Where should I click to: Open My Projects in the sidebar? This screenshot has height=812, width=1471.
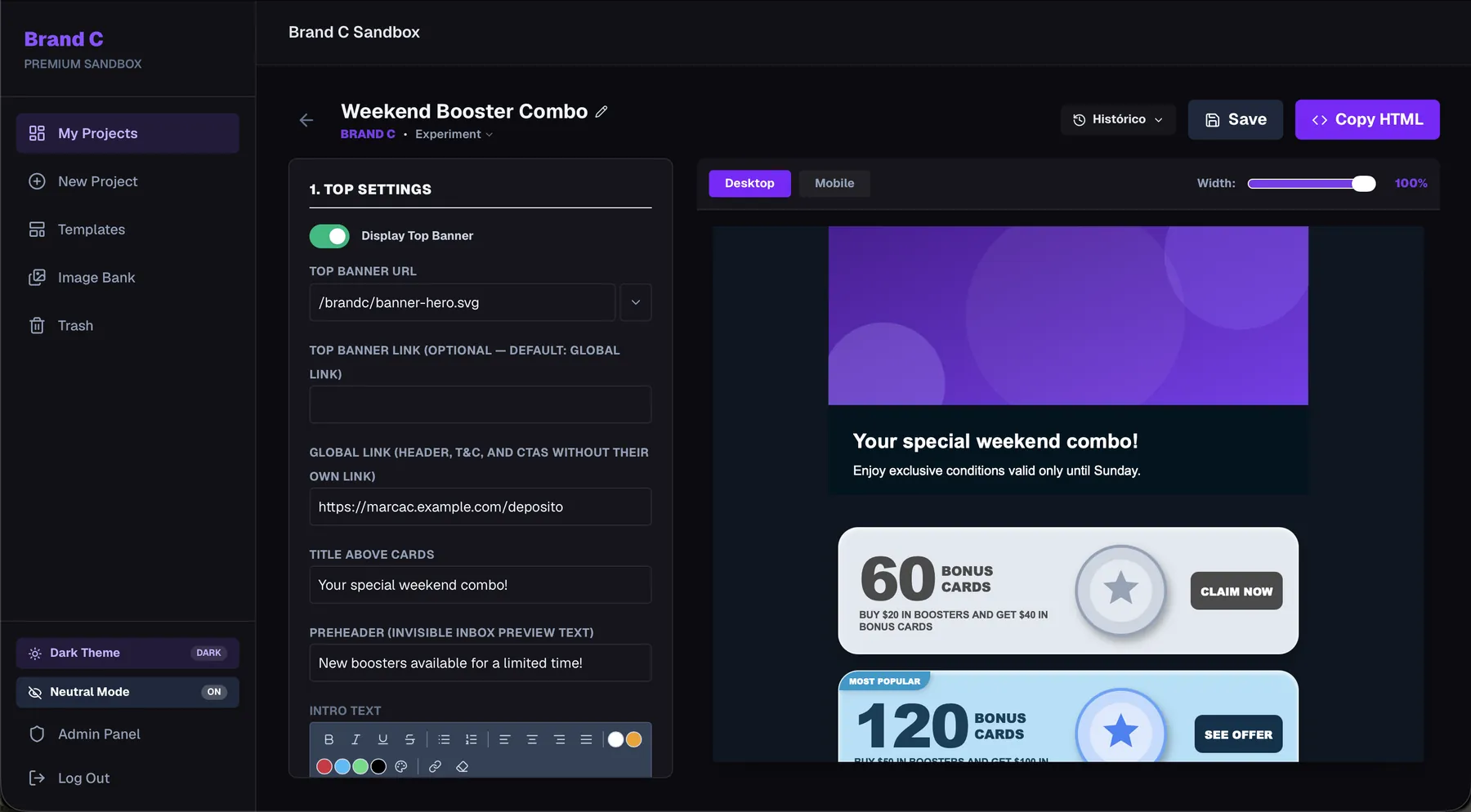coord(127,133)
